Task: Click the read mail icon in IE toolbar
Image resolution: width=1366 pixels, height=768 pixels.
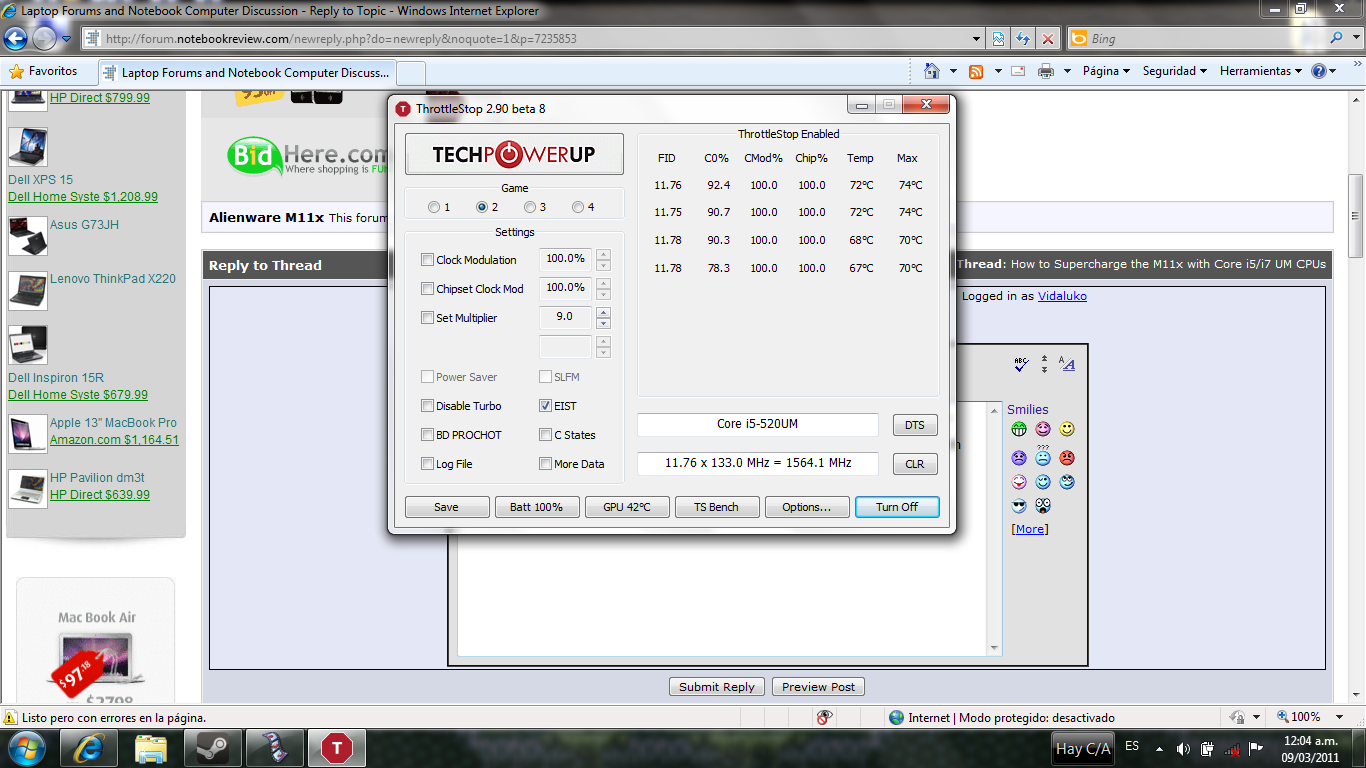Action: [1018, 71]
